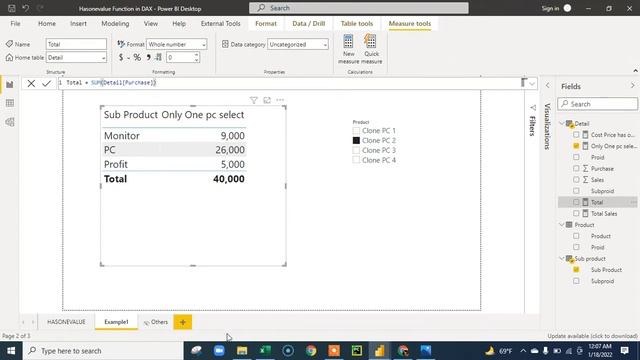Viewport: 640px width, 360px height.
Task: Uncheck the Sub Product field checkbox
Action: [x=576, y=270]
